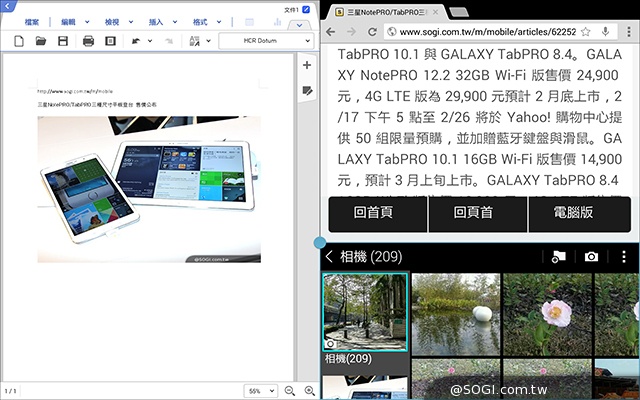
Task: Open the HCR Dotum font dropdown
Action: pos(266,41)
